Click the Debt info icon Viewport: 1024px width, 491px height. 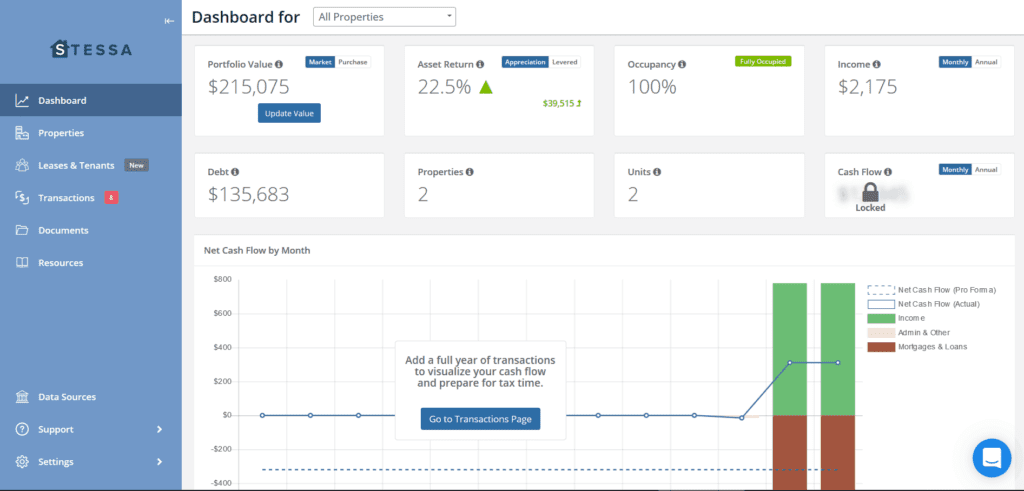point(235,172)
